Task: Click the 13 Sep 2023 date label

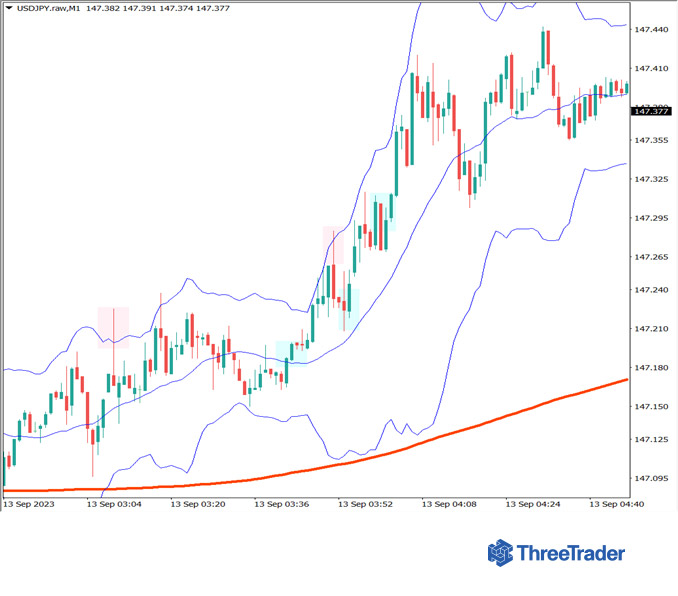Action: click(29, 504)
